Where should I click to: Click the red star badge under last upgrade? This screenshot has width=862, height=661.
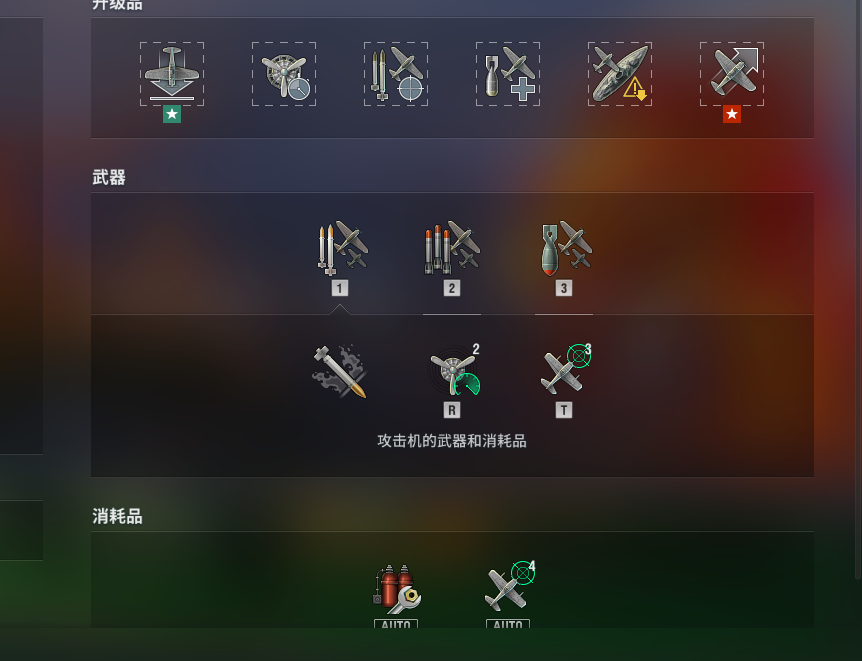[x=732, y=114]
